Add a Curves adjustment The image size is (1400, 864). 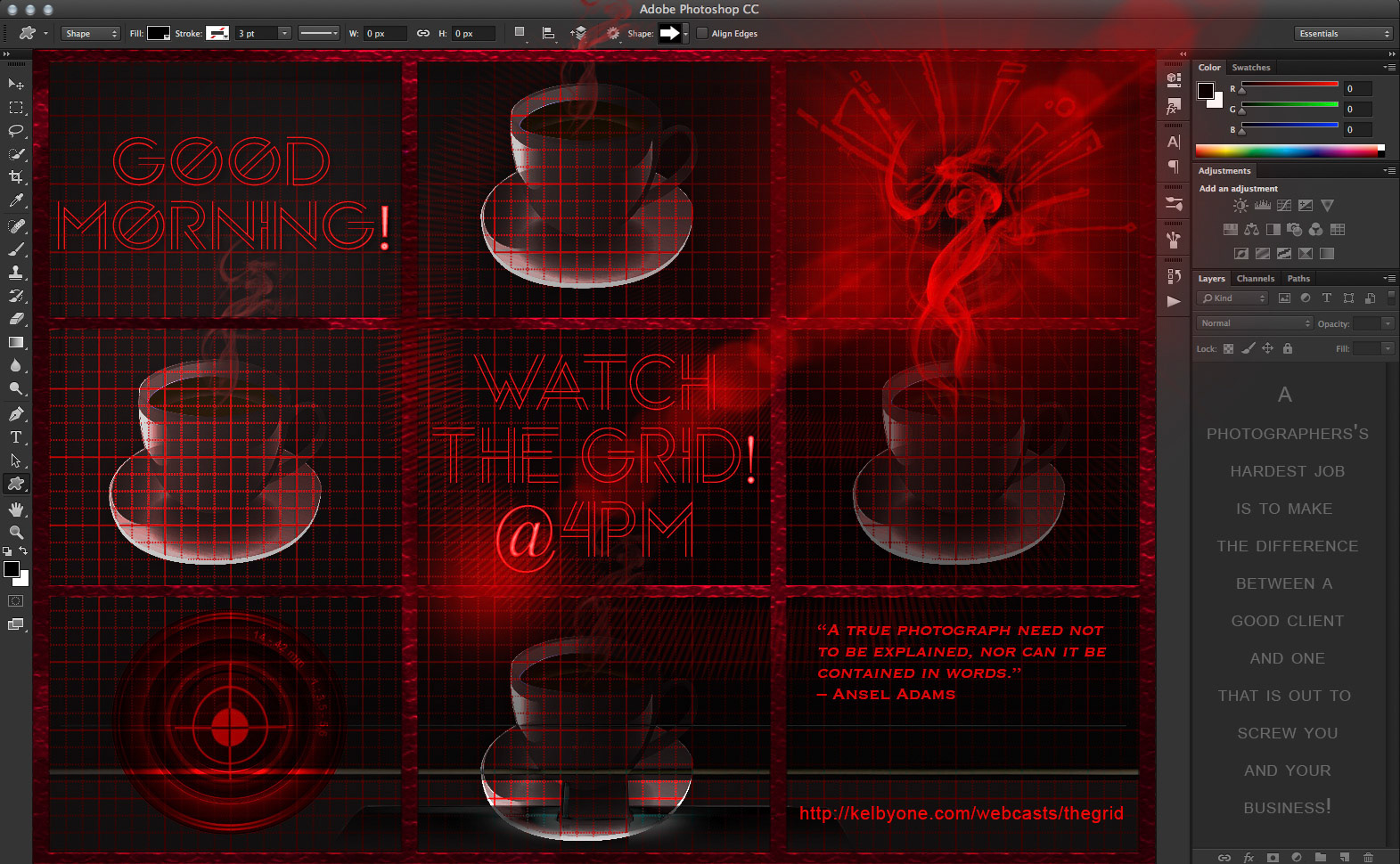(1284, 206)
